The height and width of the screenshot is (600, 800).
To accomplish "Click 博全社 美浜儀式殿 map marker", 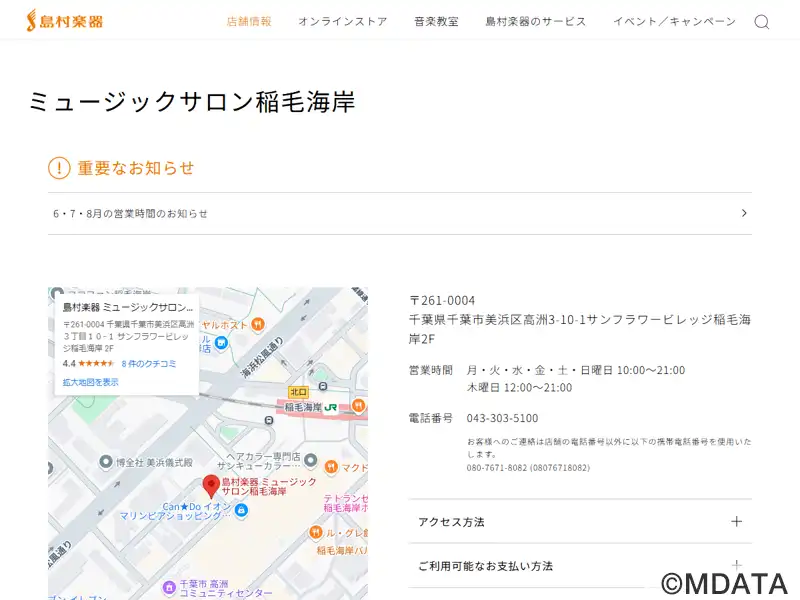I will coord(106,462).
